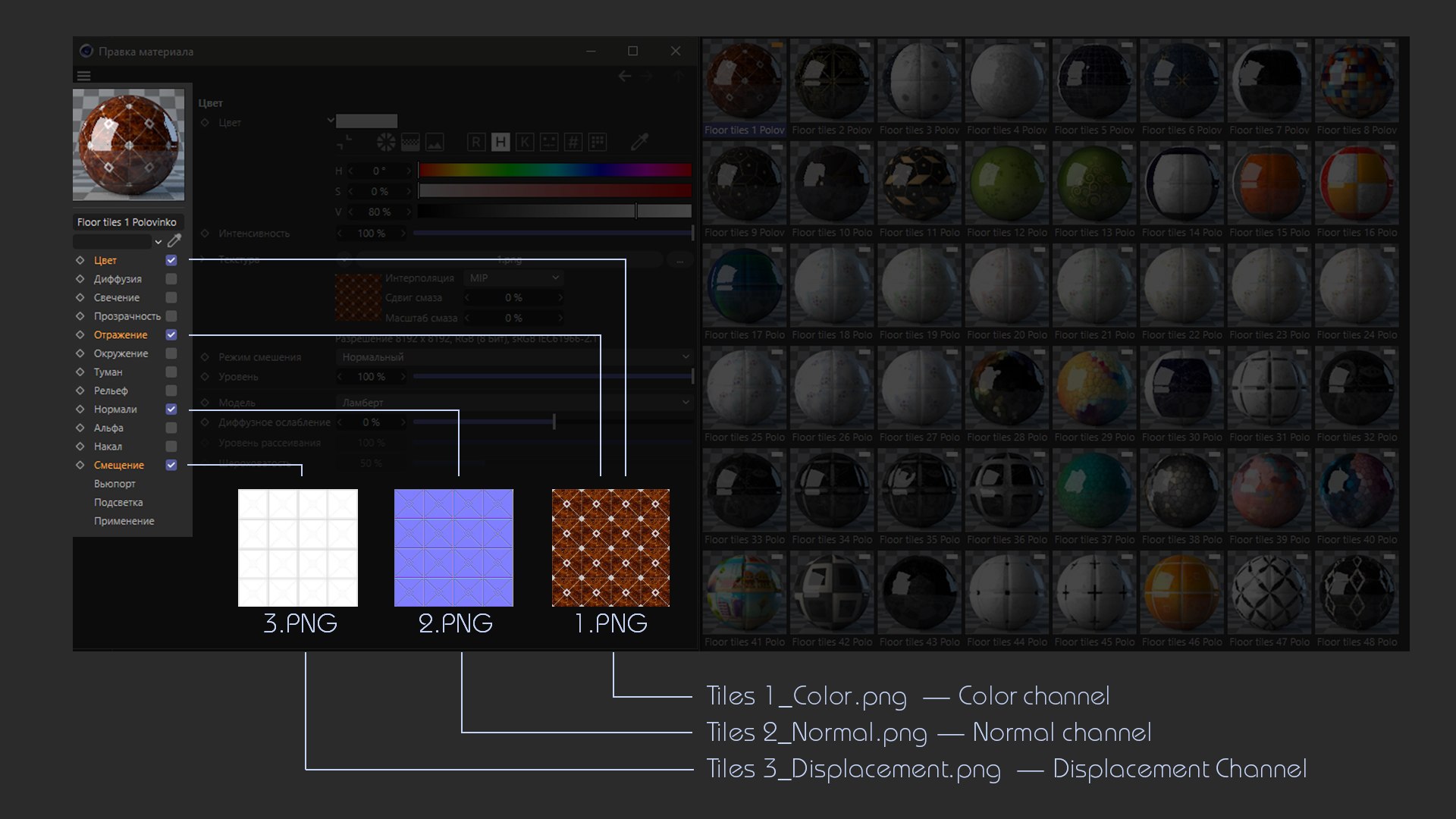
Task: Disable the Нормали channel checkbox
Action: coord(171,409)
